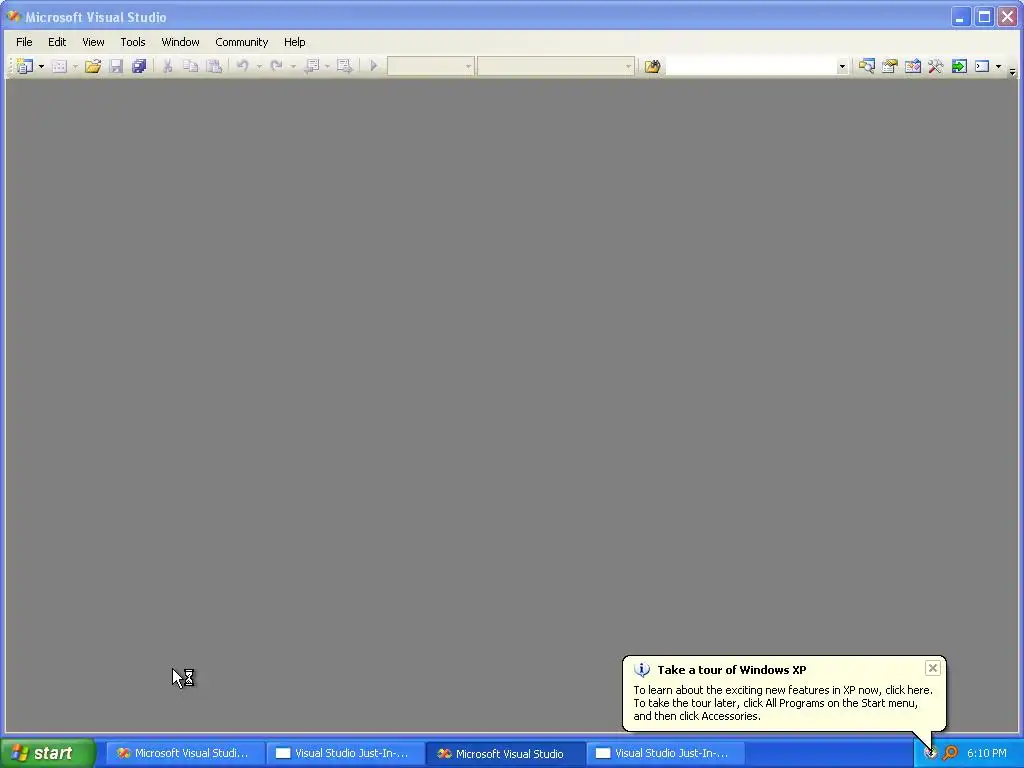Click inside the Find text box

tap(750, 66)
